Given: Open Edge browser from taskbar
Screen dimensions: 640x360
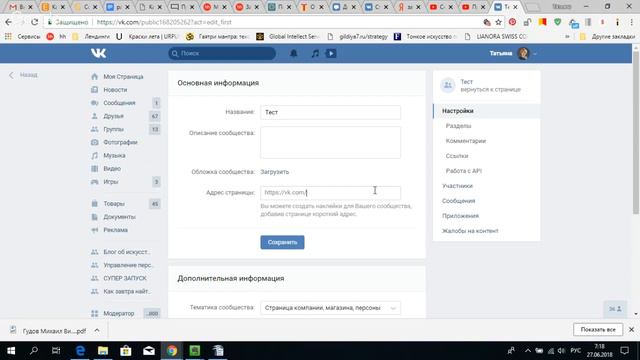Looking at the screenshot, I should point(80,351).
